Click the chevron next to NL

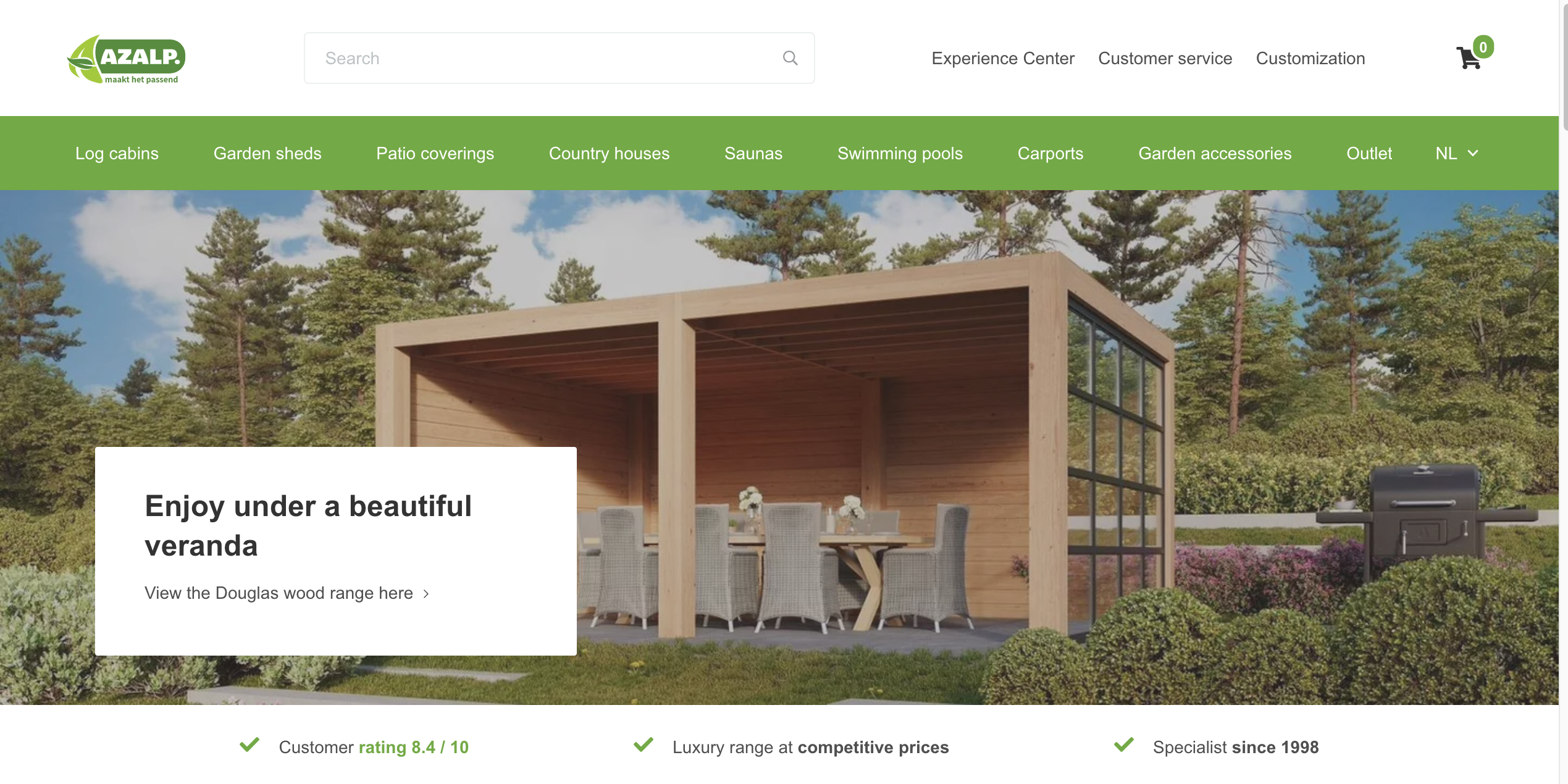[1473, 153]
